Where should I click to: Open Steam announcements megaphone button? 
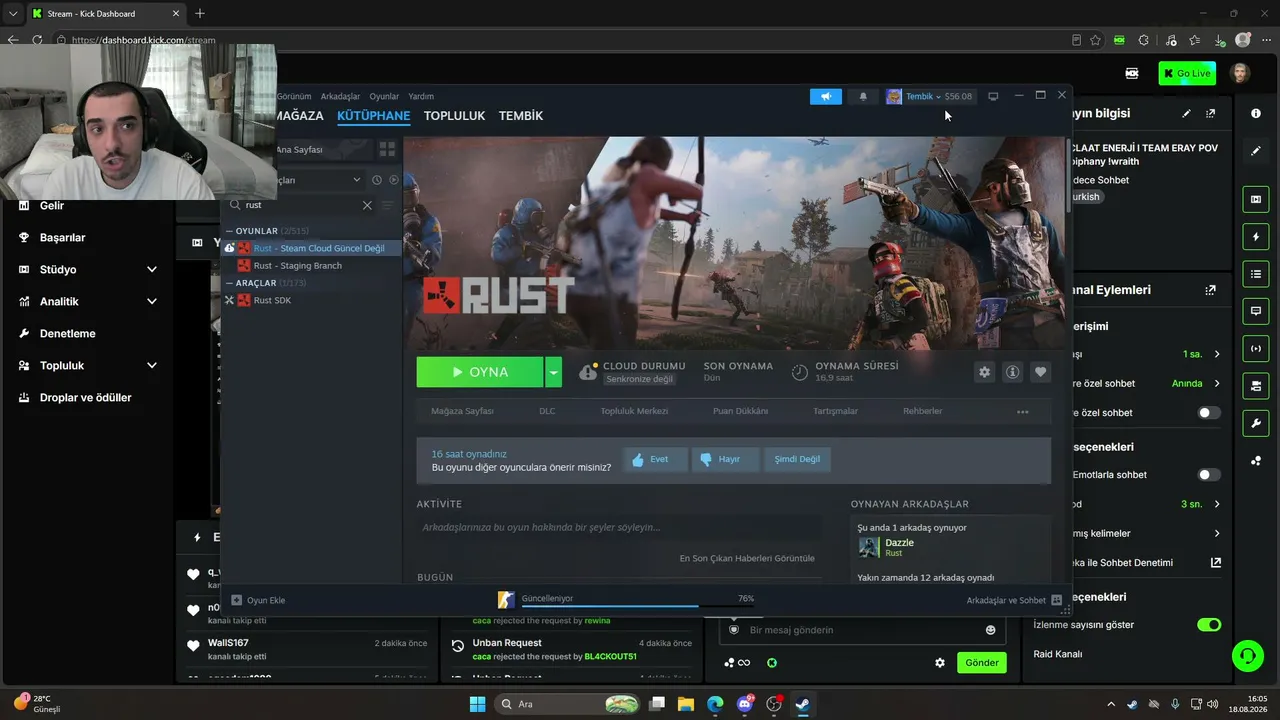(x=826, y=96)
